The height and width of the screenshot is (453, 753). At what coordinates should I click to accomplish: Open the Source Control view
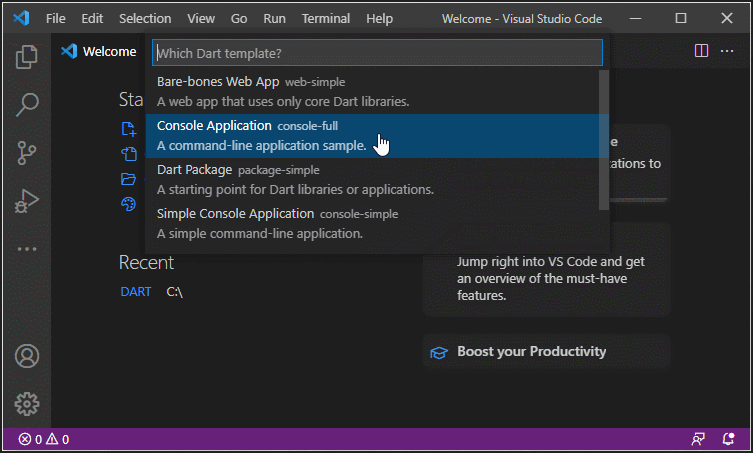(26, 152)
